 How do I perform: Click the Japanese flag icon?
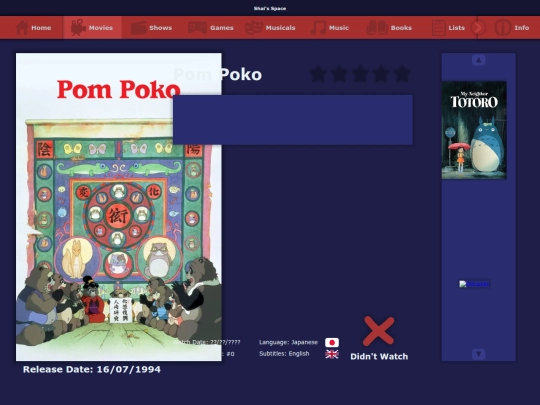tap(332, 342)
